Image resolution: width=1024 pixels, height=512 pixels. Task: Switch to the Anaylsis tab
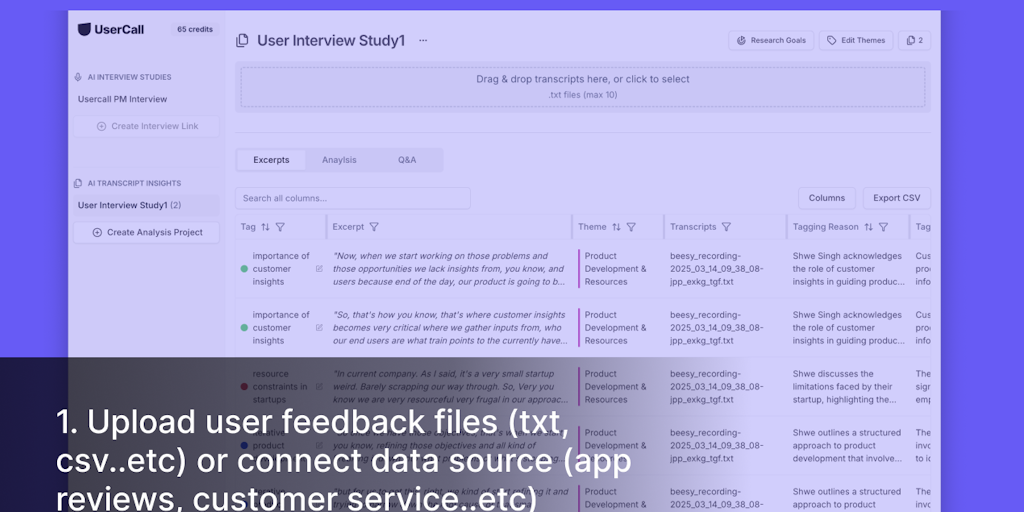pos(339,160)
